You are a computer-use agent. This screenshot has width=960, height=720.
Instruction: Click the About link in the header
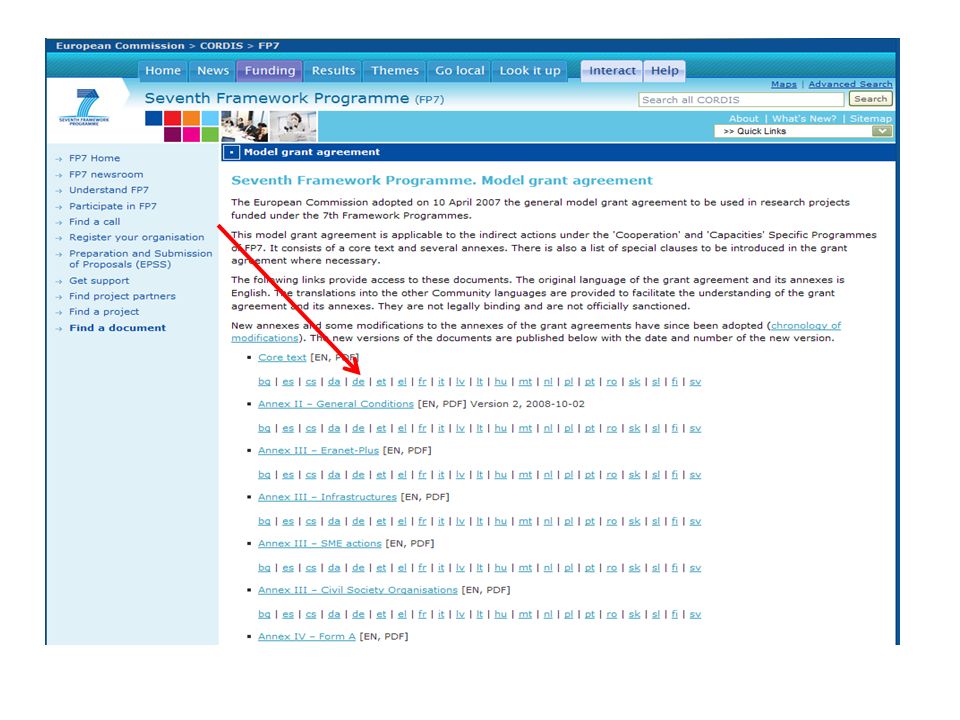[x=743, y=118]
